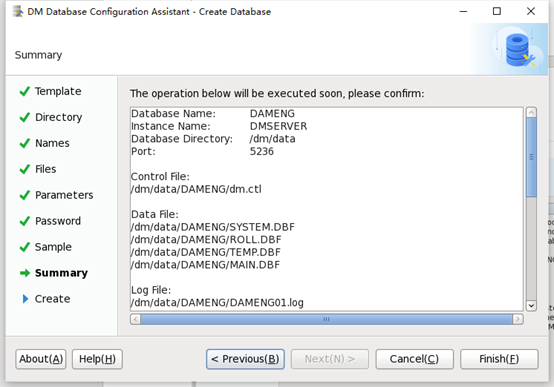This screenshot has width=554, height=387.
Task: Click the vertical scrollbar up arrow
Action: [531, 113]
